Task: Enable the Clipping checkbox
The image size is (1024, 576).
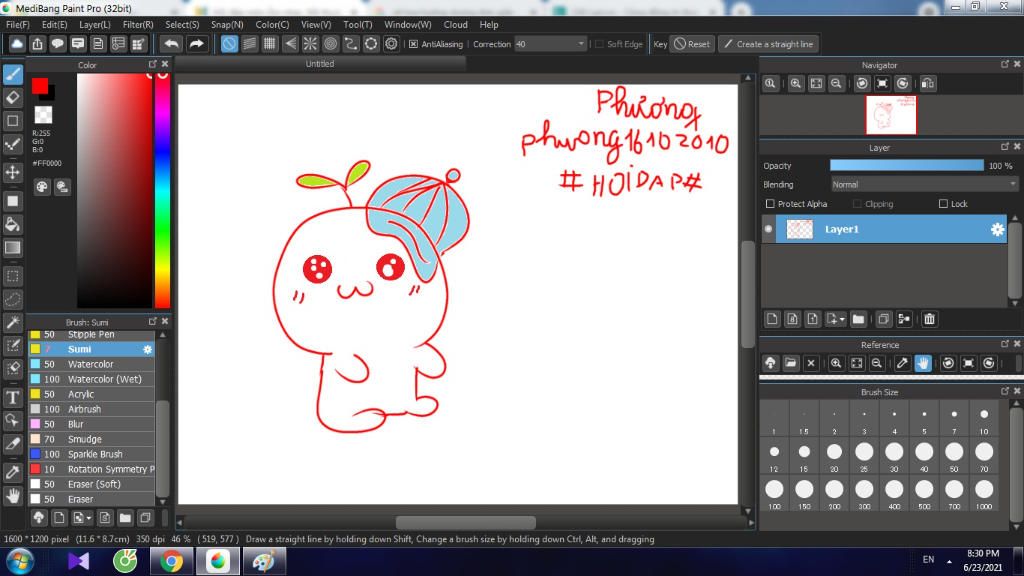Action: click(x=857, y=204)
